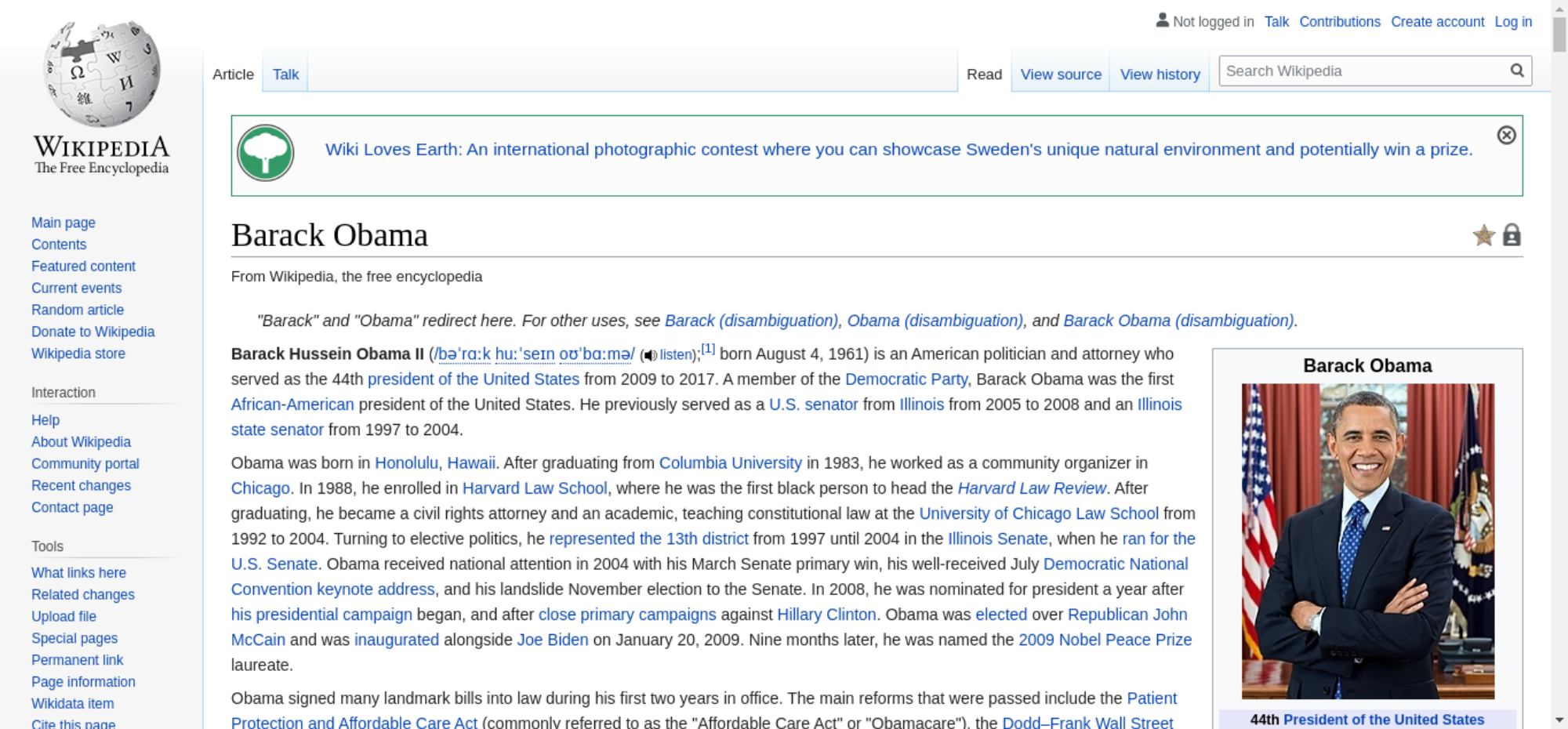The image size is (1568, 729).
Task: Open infobox President of the United States link
Action: [1384, 720]
